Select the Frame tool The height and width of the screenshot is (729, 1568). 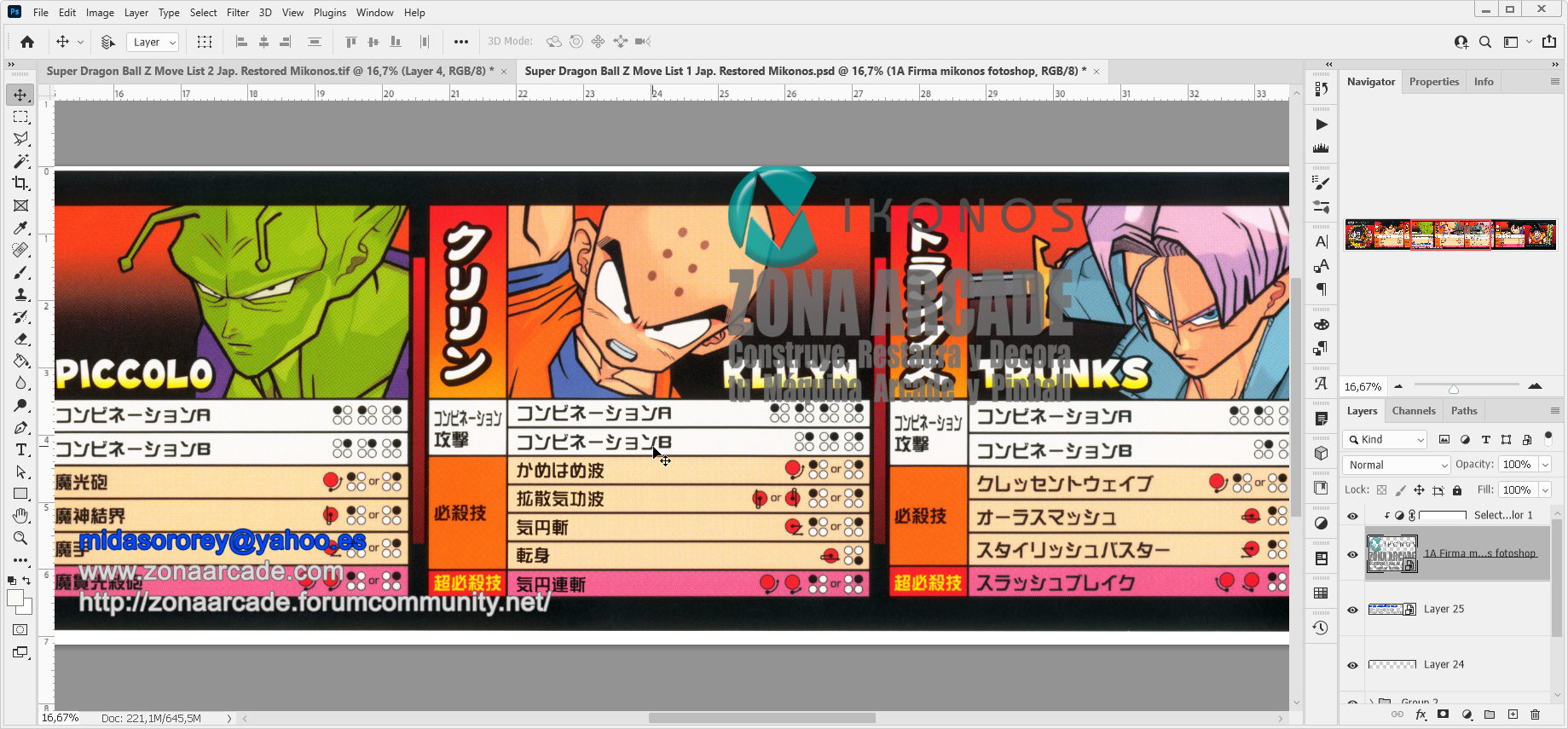click(20, 205)
